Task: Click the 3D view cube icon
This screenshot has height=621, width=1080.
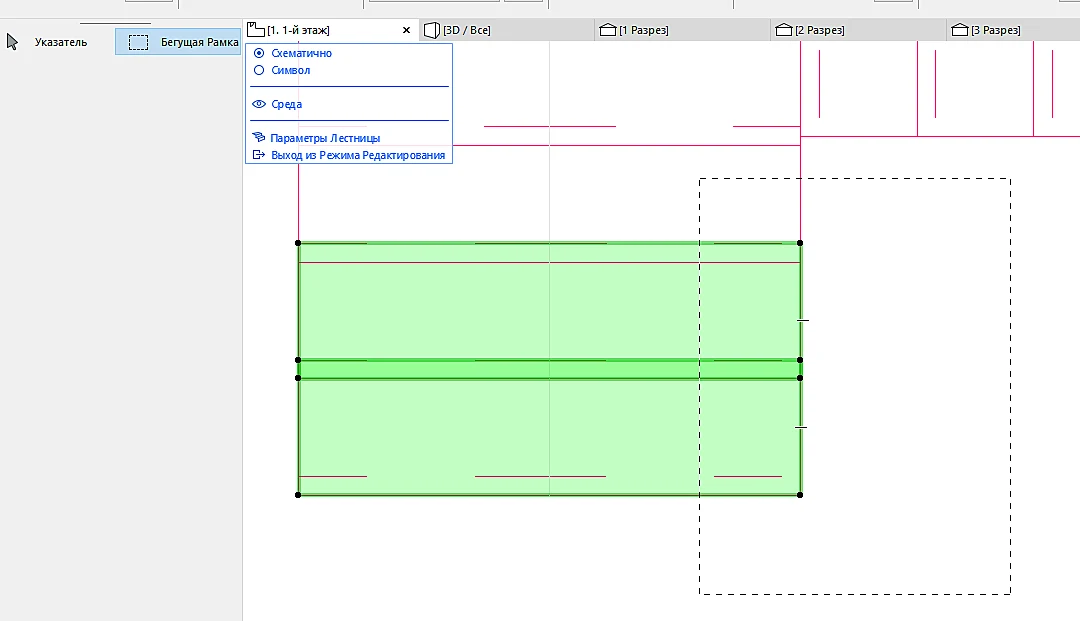Action: tap(432, 30)
